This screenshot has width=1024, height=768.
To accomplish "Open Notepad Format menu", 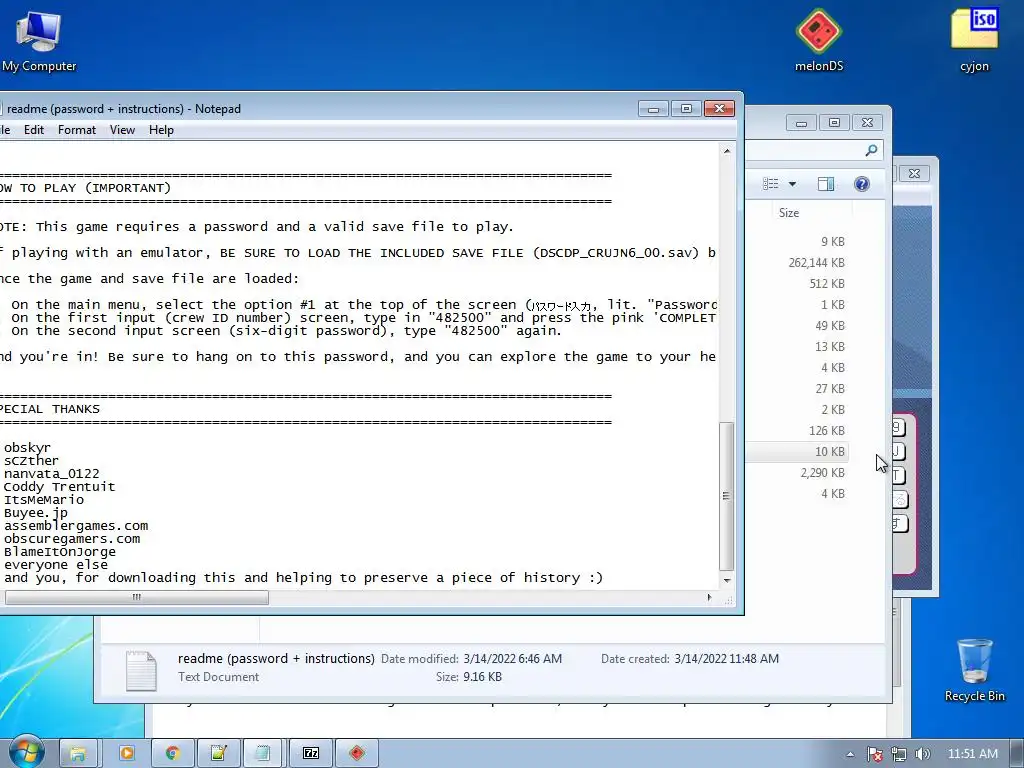I will [x=76, y=130].
